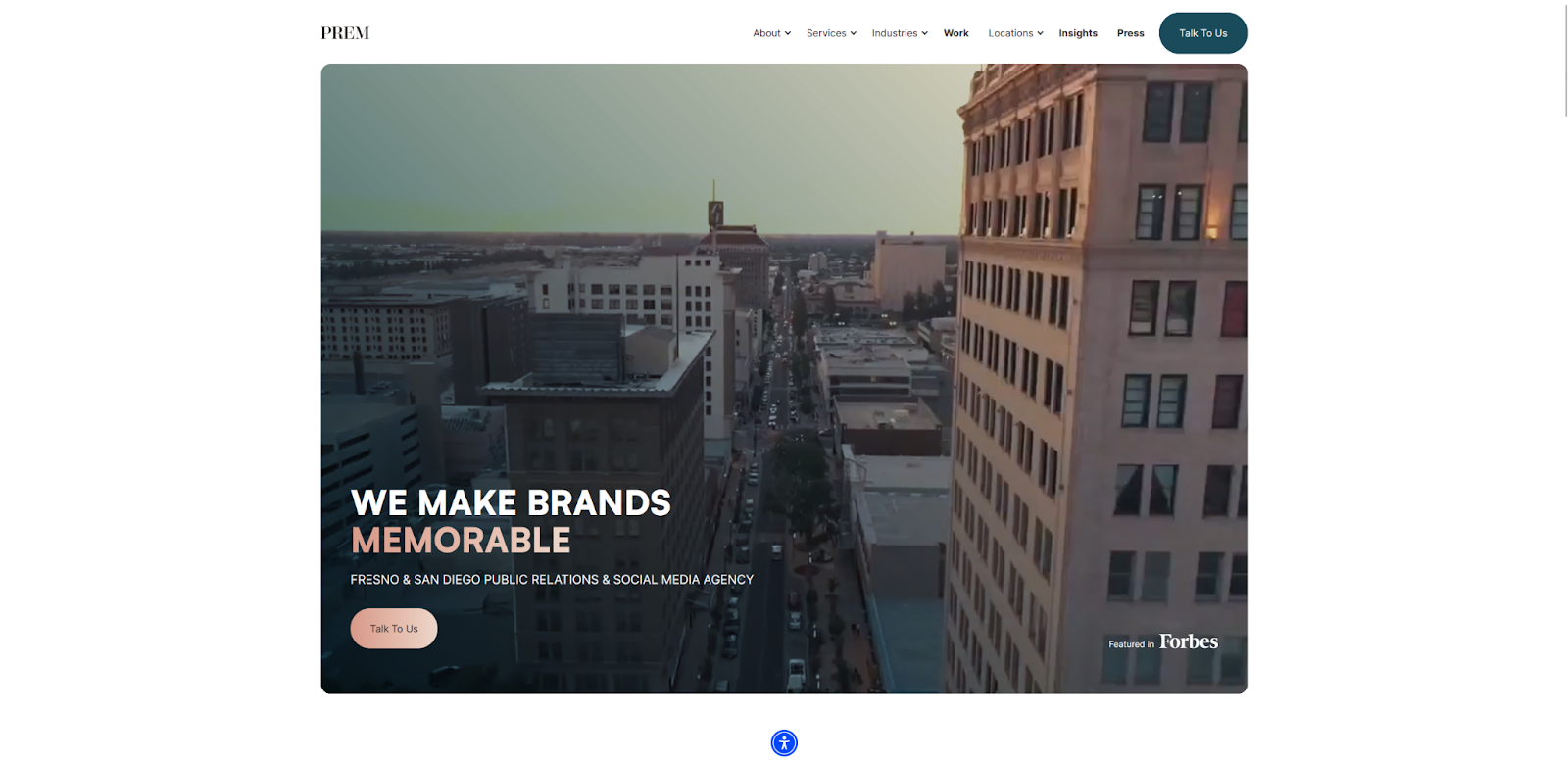Click the Locations chevron arrow
Screen dimensions: 1568x760
(x=1040, y=33)
